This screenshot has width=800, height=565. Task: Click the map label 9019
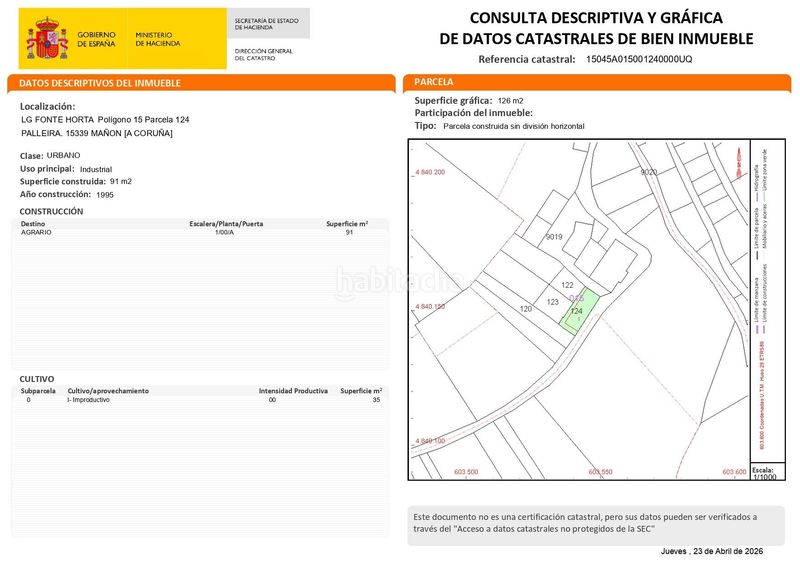(x=554, y=237)
